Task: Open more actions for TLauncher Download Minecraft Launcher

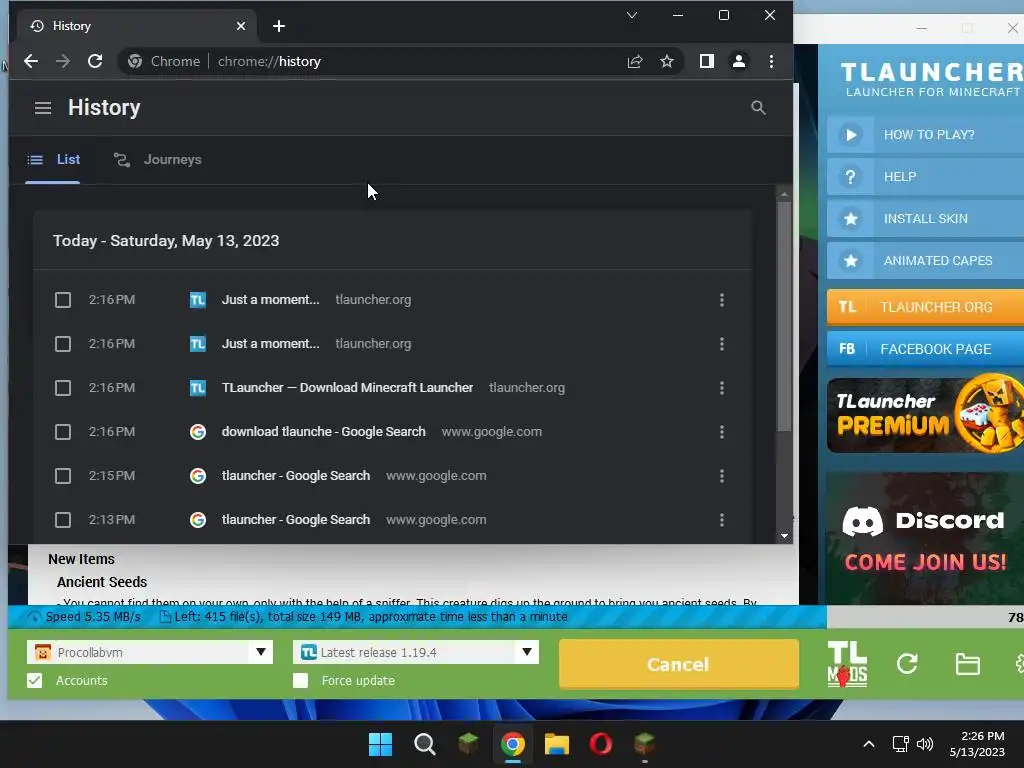Action: point(722,388)
